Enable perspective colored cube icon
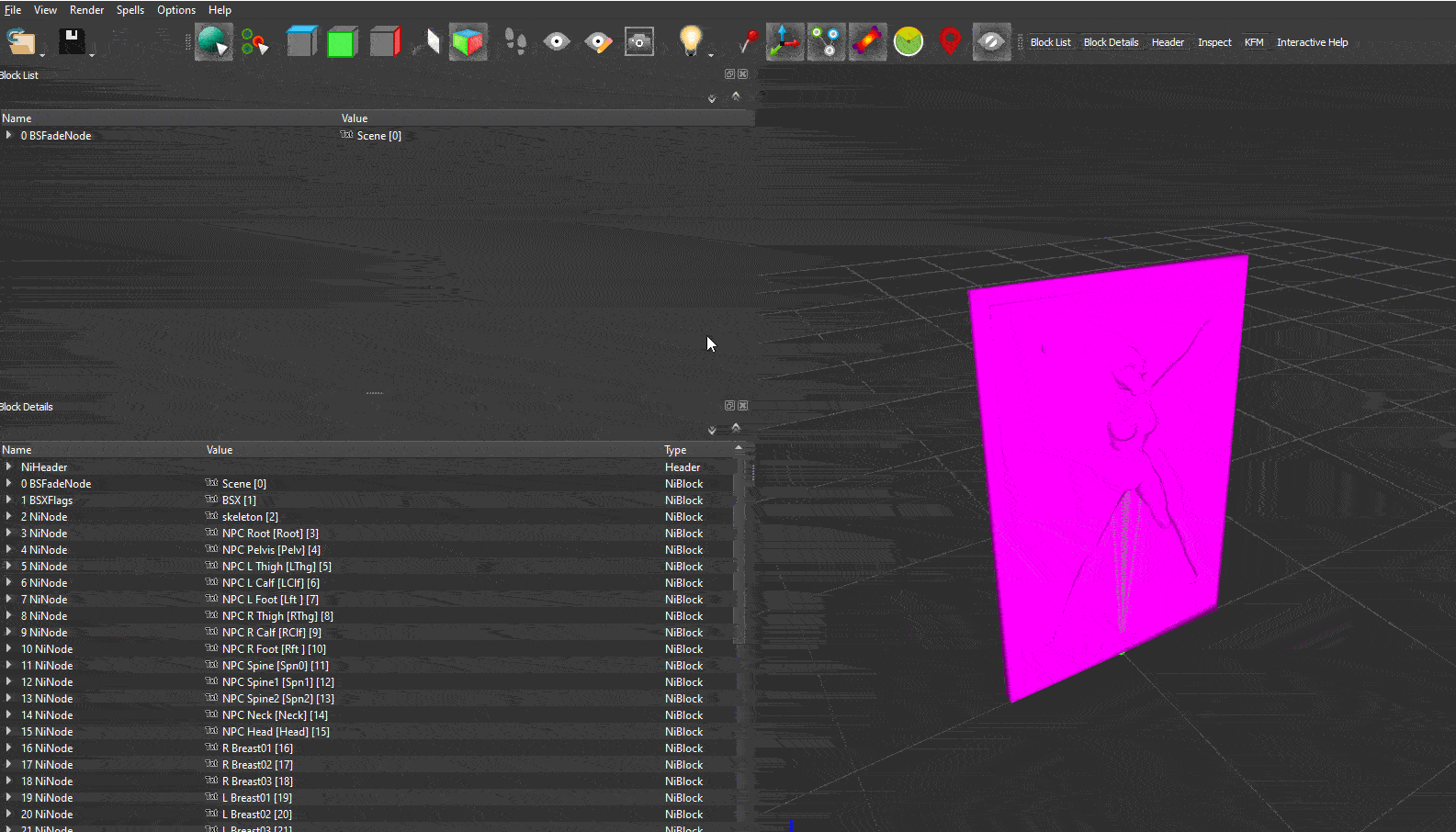 click(x=468, y=42)
